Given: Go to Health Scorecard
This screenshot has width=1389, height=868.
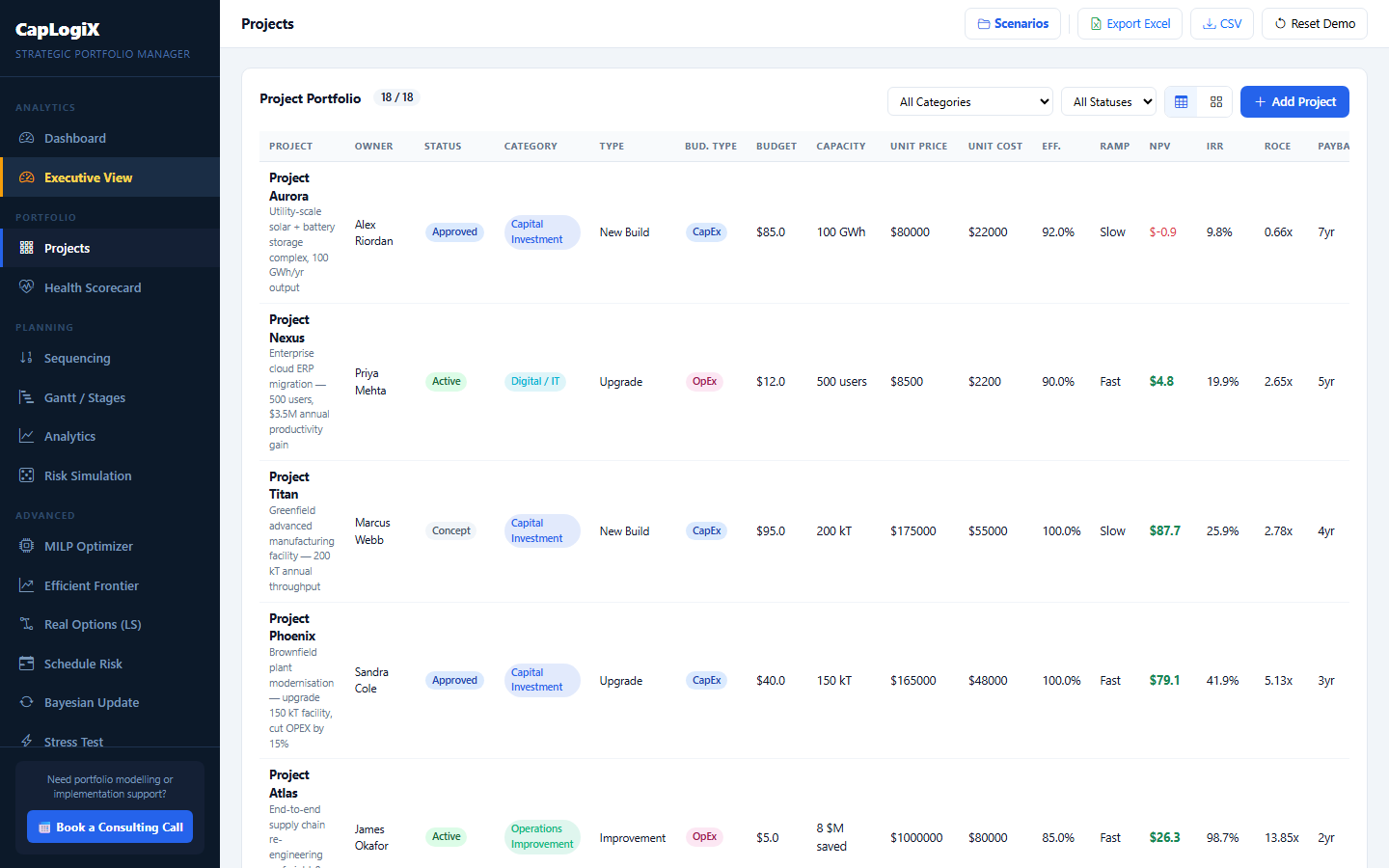Looking at the screenshot, I should (x=110, y=287).
